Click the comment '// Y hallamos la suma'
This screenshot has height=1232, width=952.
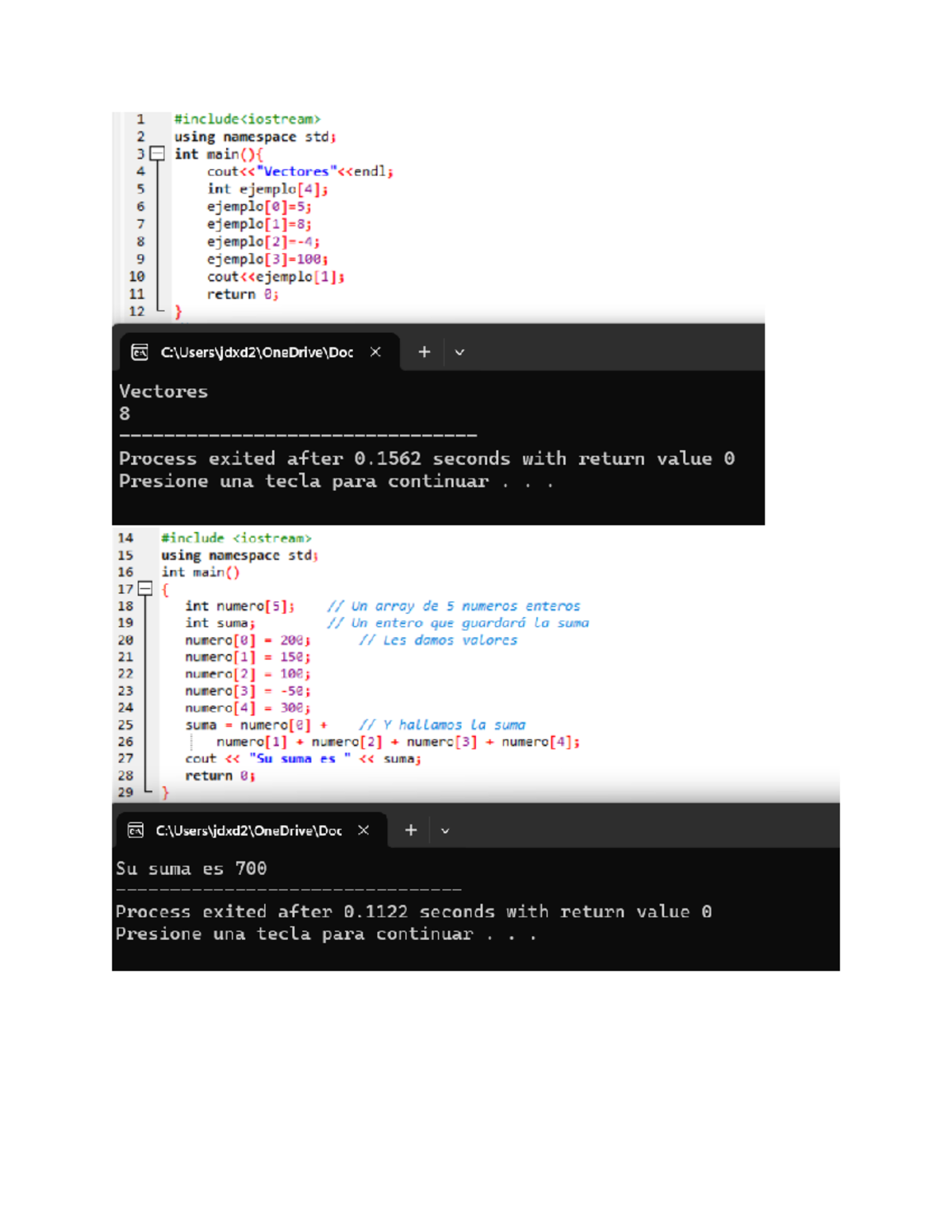click(442, 725)
